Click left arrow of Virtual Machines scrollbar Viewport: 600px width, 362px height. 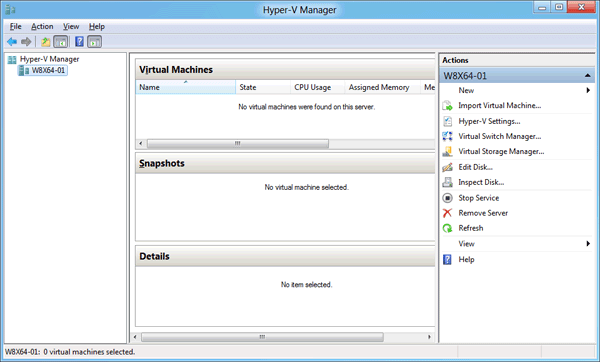pos(141,143)
